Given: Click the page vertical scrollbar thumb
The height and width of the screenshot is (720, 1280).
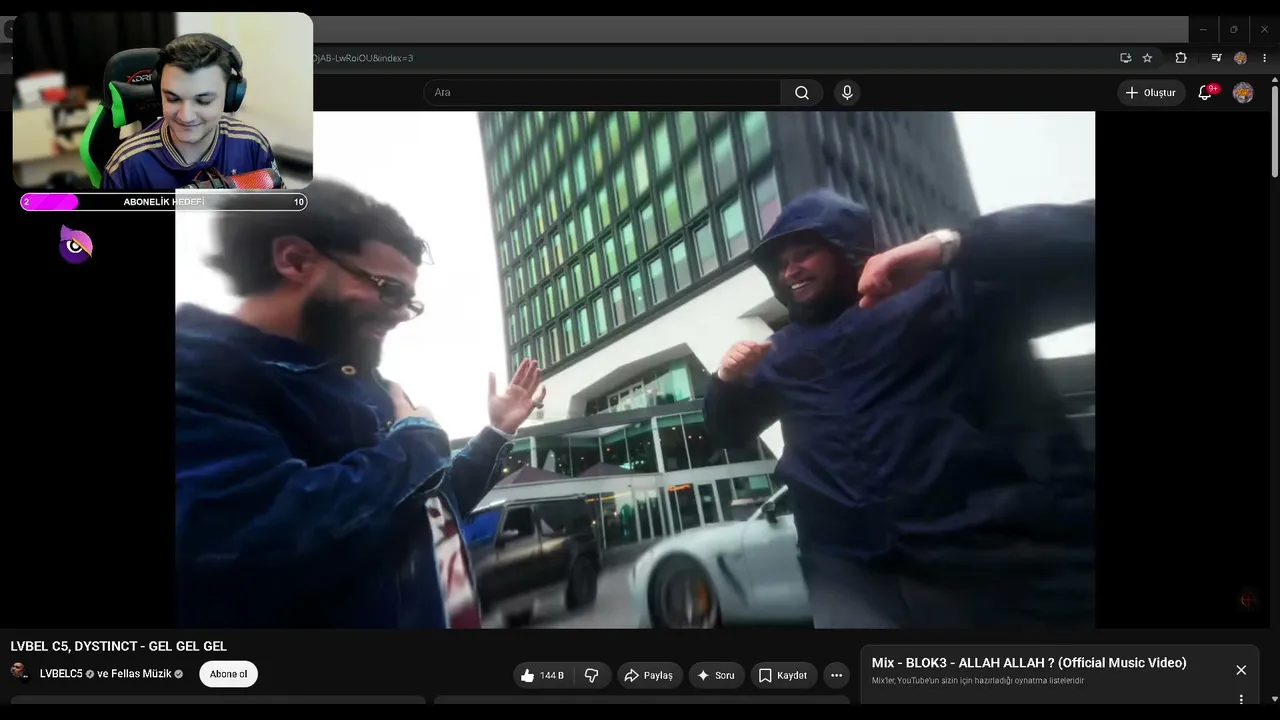Looking at the screenshot, I should (1274, 133).
